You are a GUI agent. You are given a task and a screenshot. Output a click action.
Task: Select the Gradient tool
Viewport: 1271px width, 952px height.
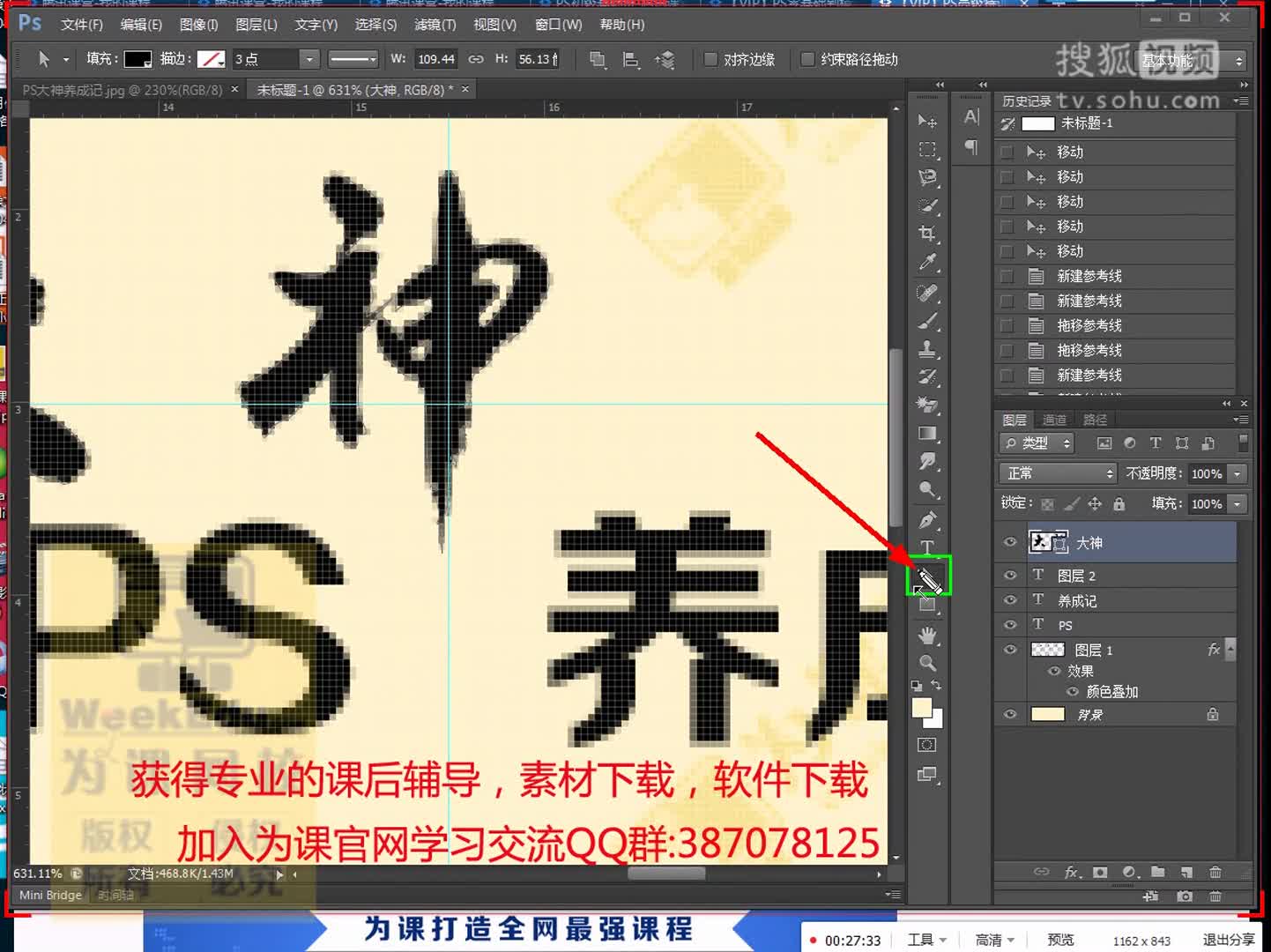[x=927, y=433]
